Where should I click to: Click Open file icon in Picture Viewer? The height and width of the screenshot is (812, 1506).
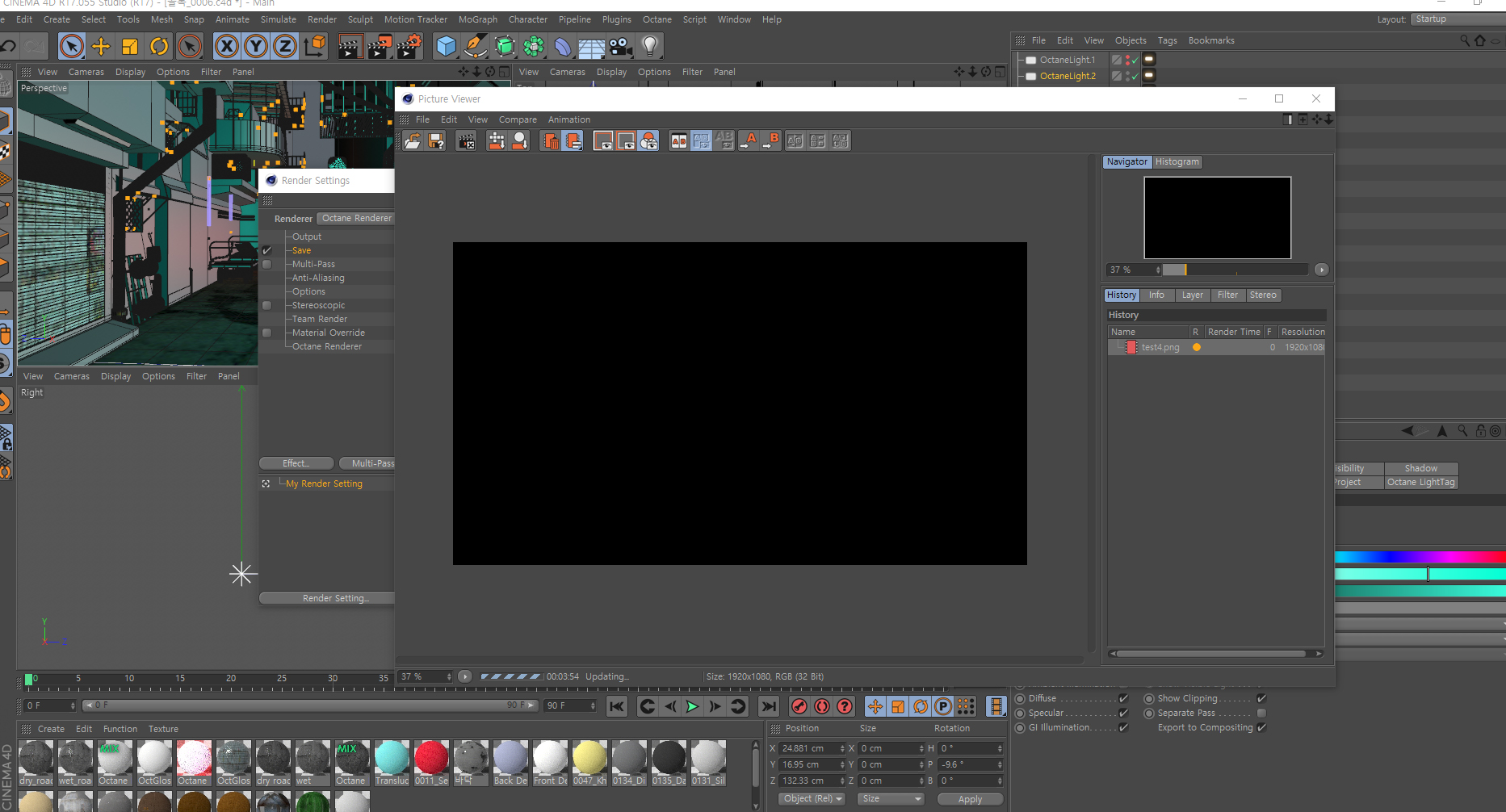(x=413, y=141)
